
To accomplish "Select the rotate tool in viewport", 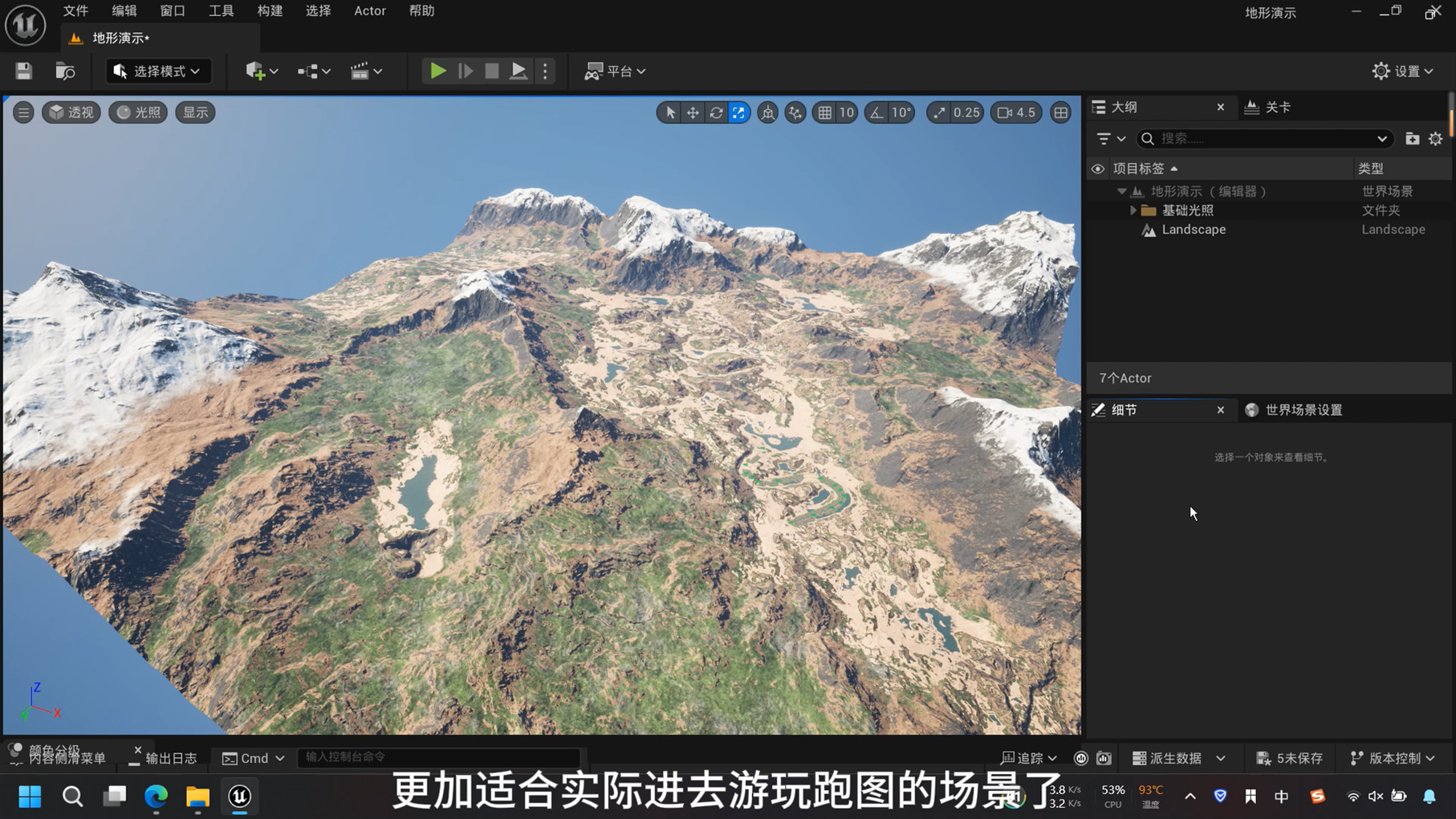I will pyautogui.click(x=716, y=112).
